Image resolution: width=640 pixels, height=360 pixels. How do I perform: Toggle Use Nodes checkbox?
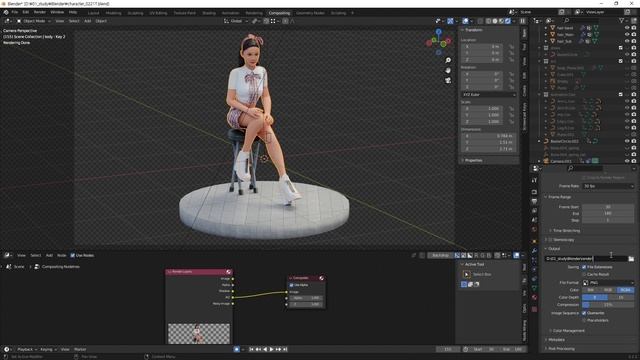tap(73, 256)
